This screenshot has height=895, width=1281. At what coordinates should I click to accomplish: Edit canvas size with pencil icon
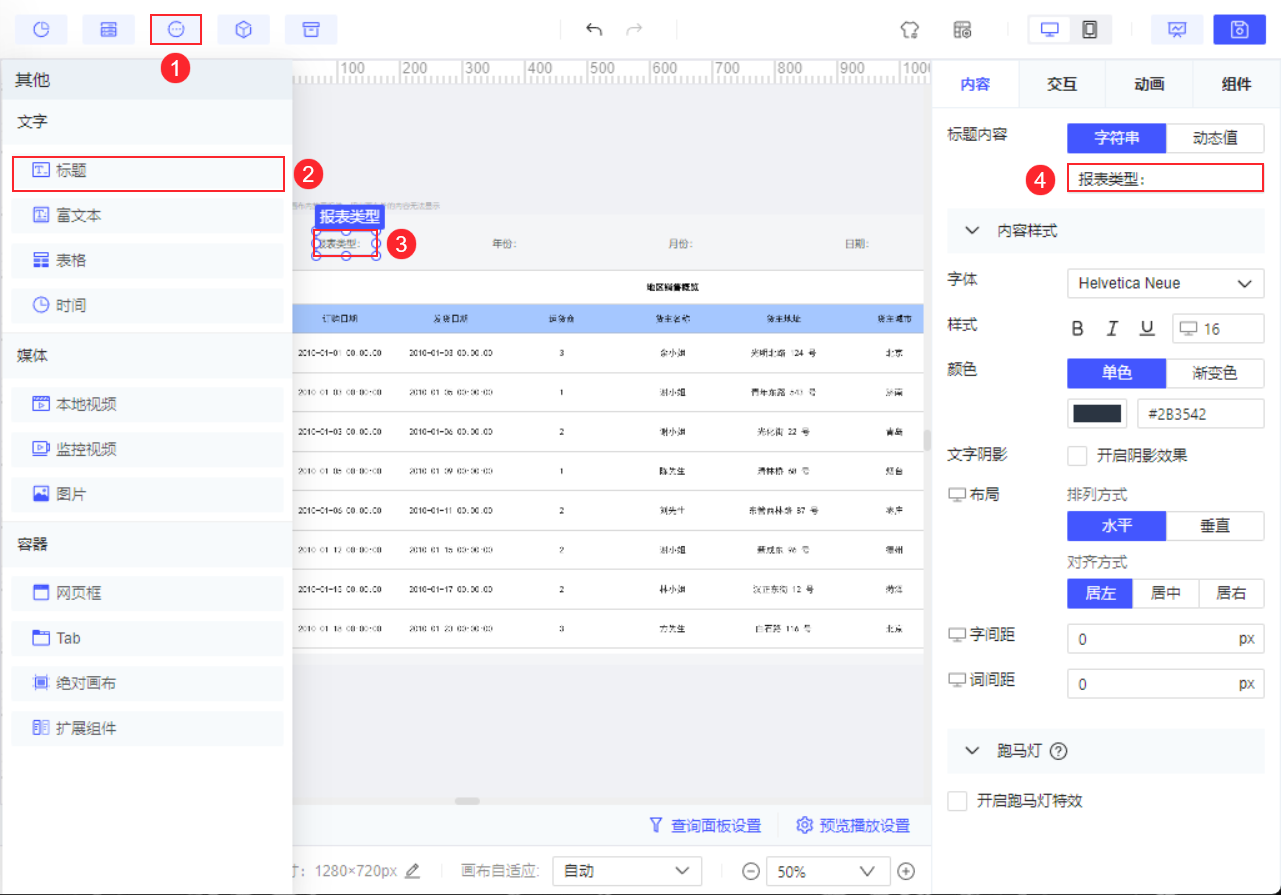click(x=412, y=871)
